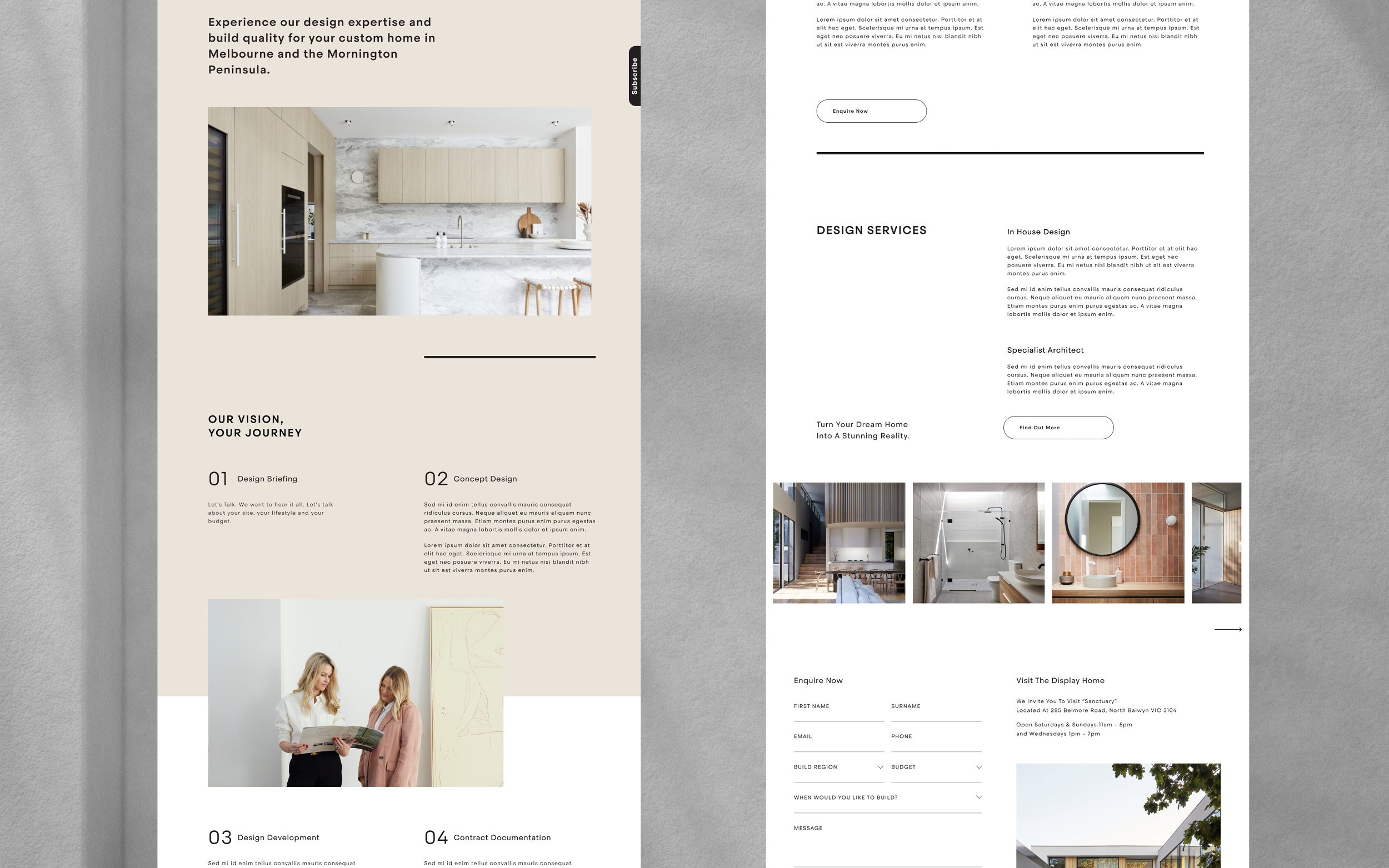Select the 'In House Design' section heading
The height and width of the screenshot is (868, 1389).
point(1038,231)
